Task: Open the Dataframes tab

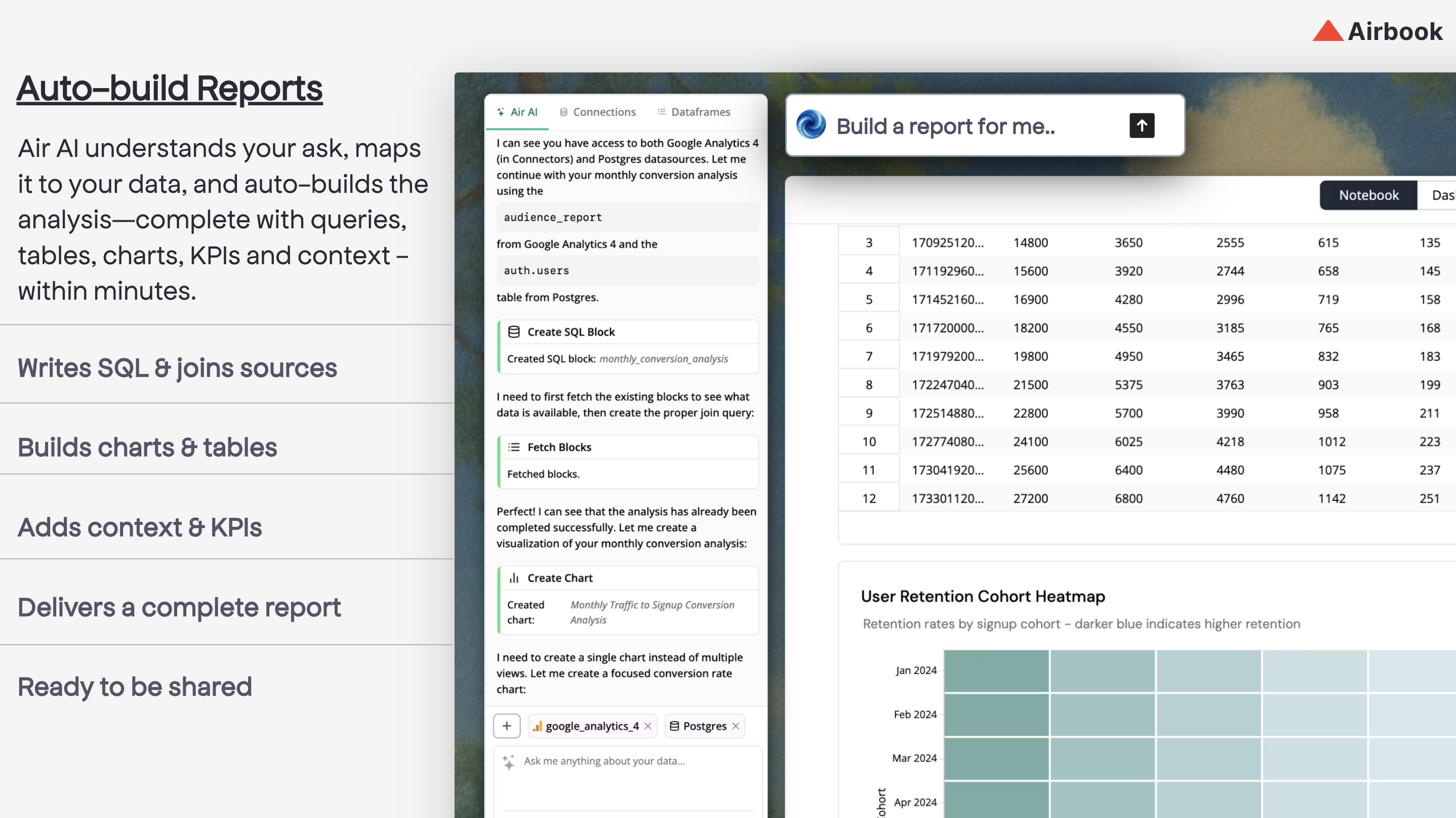Action: [694, 112]
